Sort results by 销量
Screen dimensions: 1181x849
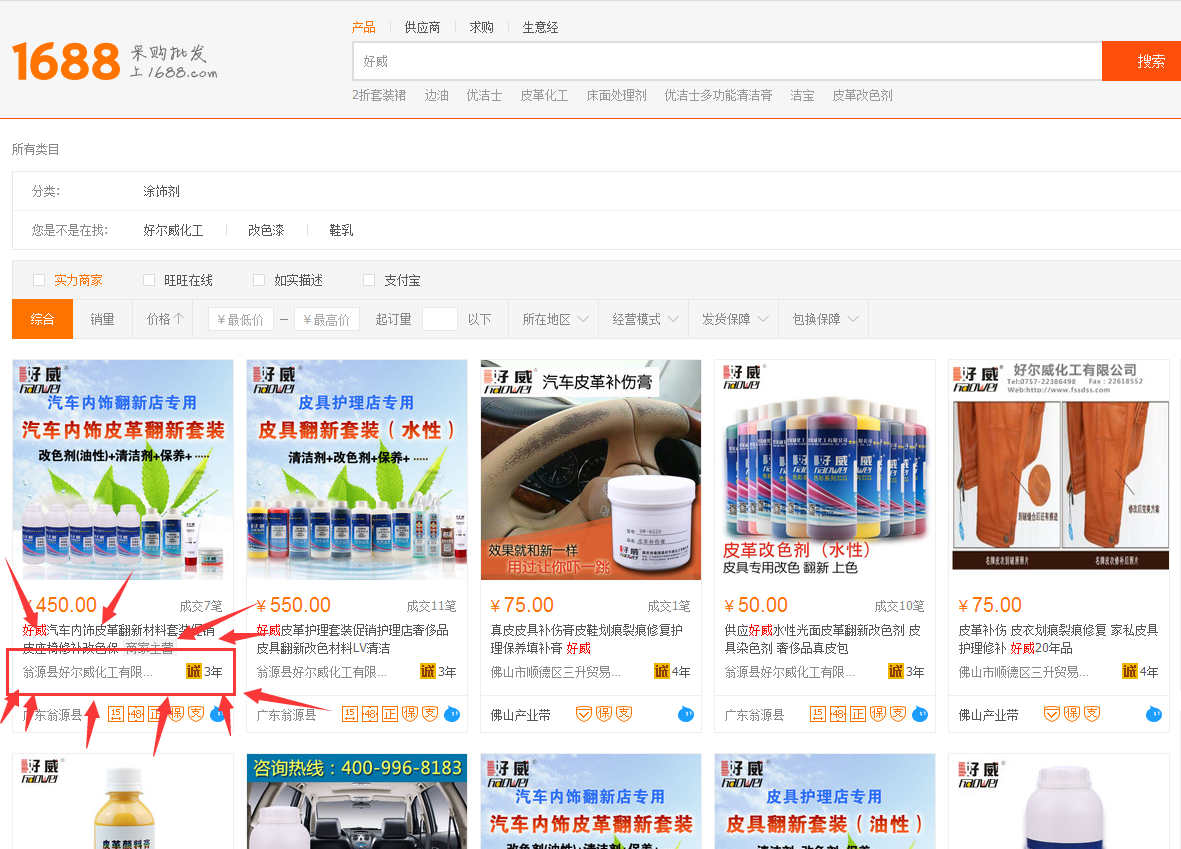[102, 319]
